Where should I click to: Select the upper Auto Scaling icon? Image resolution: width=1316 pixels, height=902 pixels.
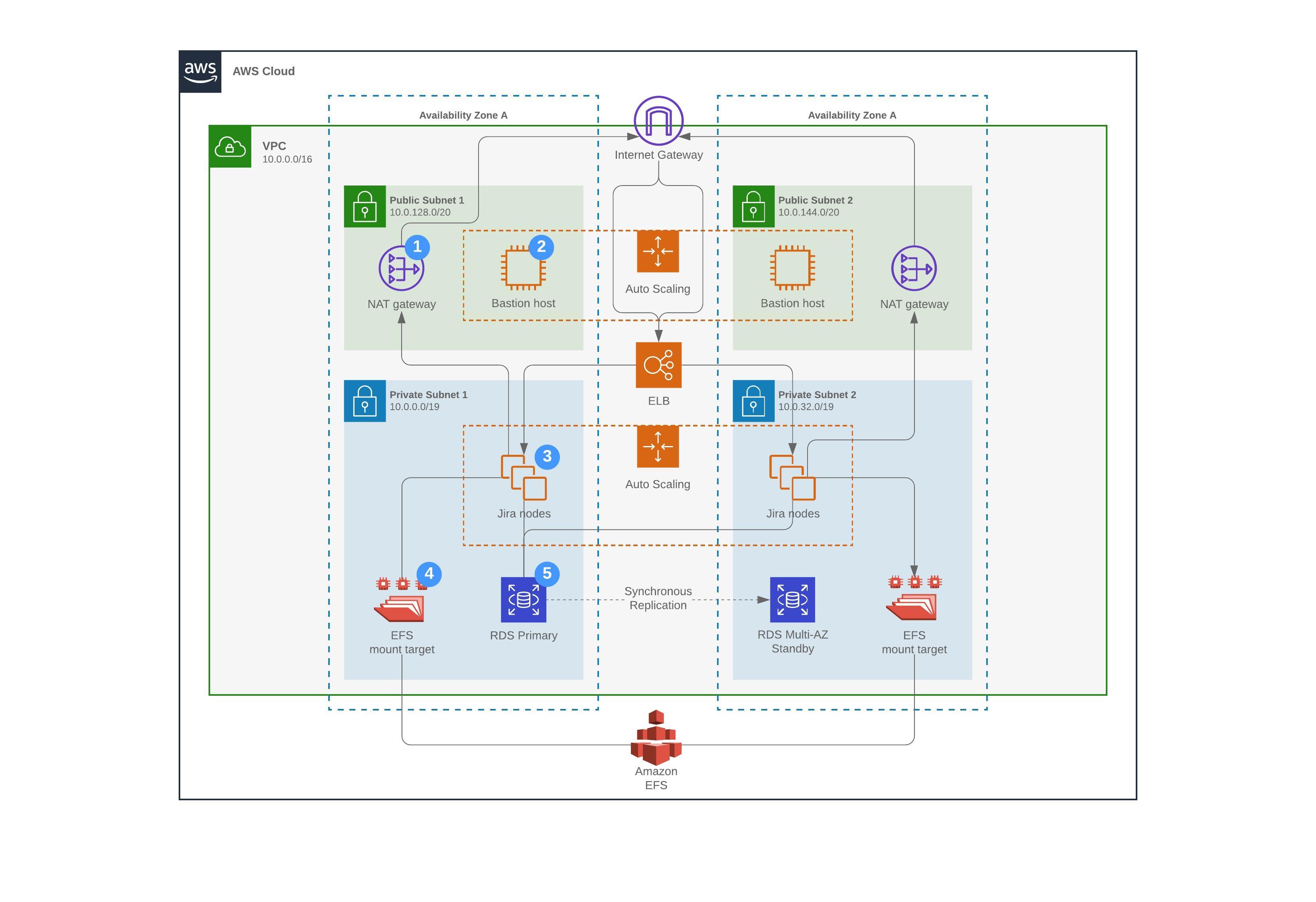pyautogui.click(x=658, y=251)
